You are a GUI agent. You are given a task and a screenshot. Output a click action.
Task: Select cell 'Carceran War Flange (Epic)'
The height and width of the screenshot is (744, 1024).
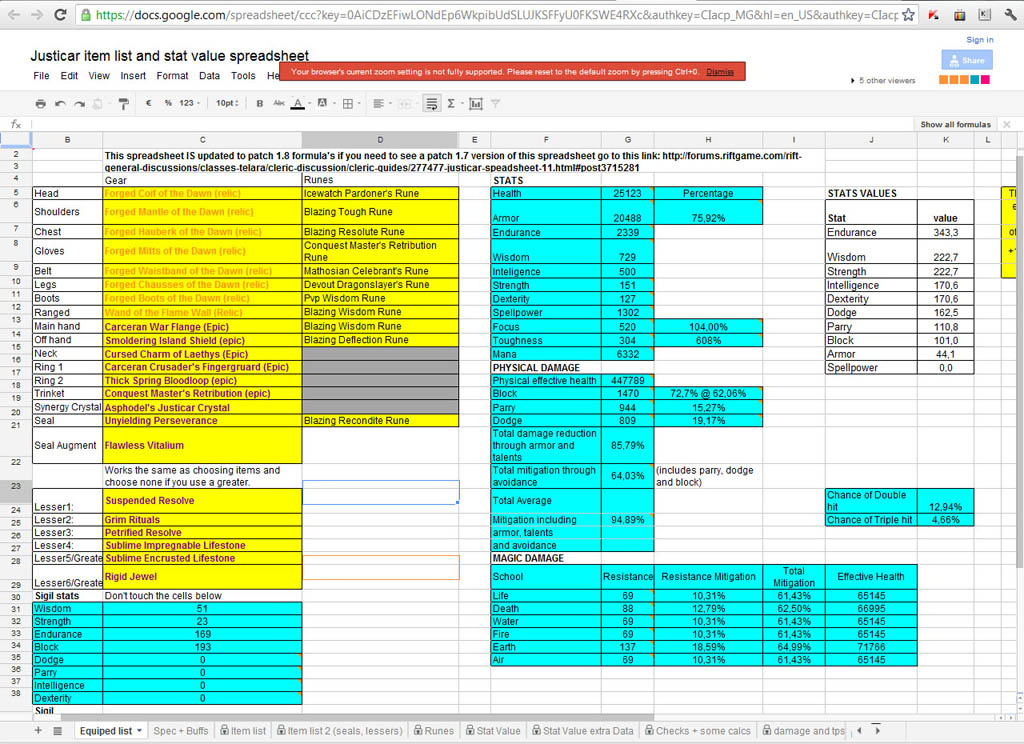(x=202, y=327)
